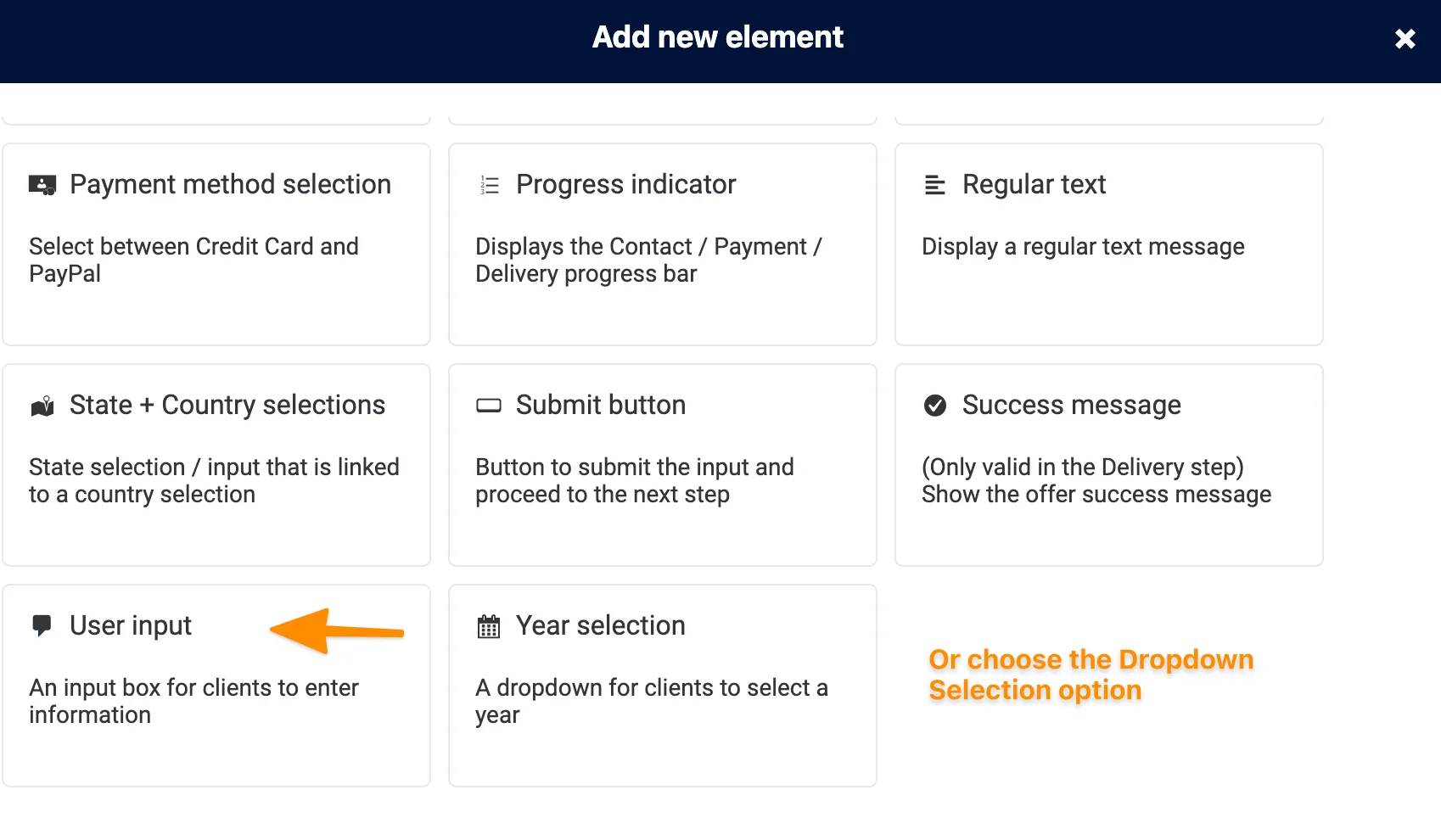The width and height of the screenshot is (1441, 840).
Task: Close the Add new element dialog
Action: pyautogui.click(x=1405, y=39)
